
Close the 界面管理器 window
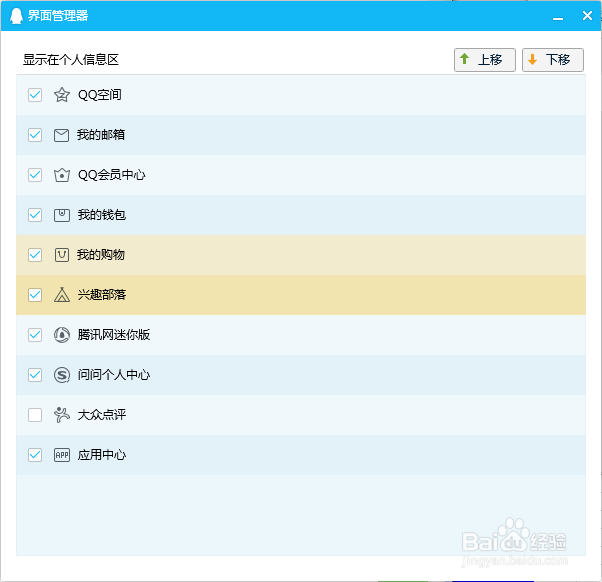tap(587, 16)
